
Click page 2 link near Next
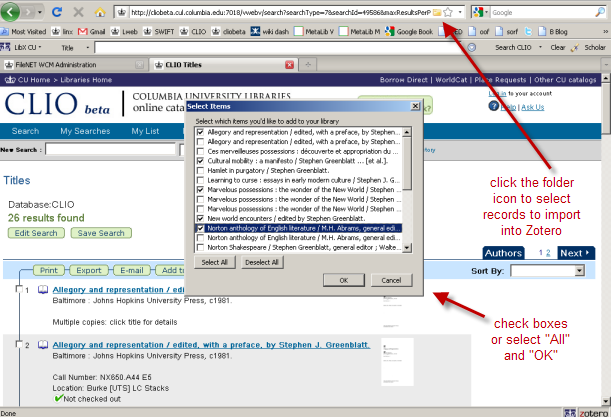pos(548,253)
